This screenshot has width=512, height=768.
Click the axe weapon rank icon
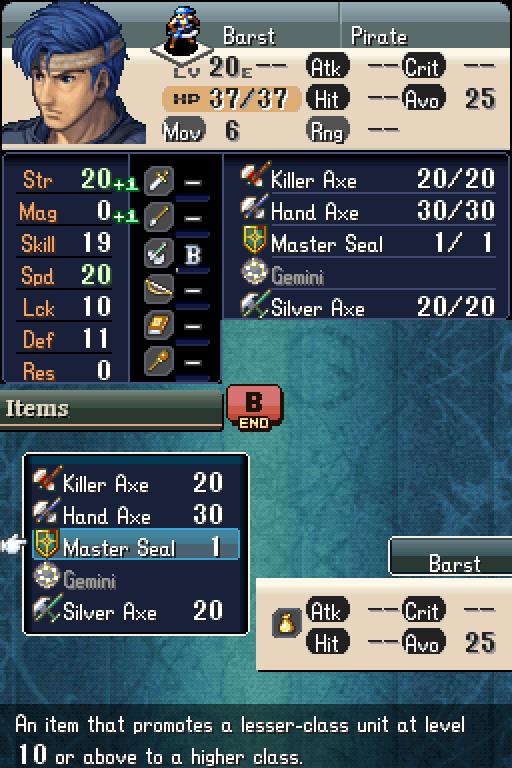coord(159,253)
